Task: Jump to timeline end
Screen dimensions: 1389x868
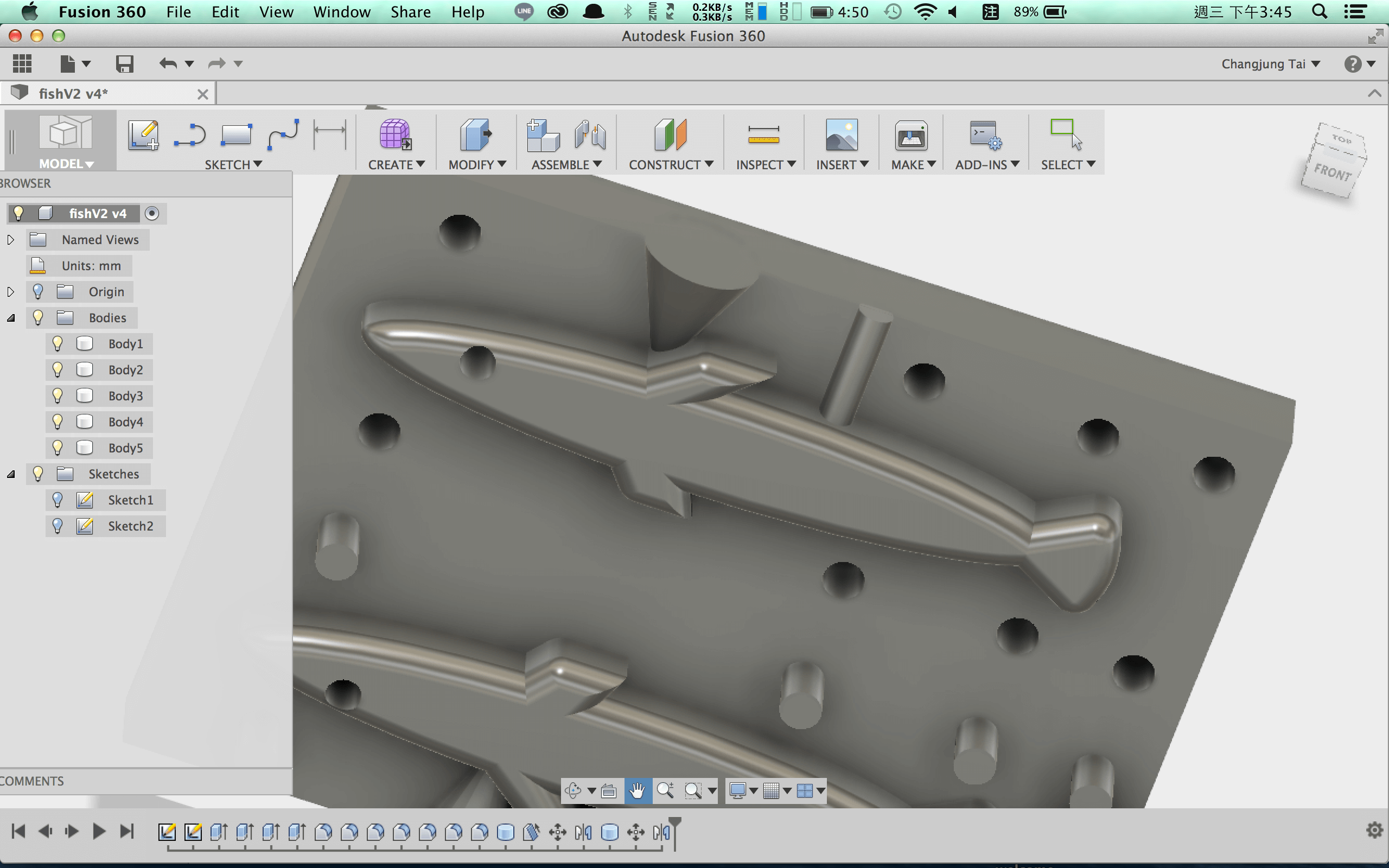Action: (x=126, y=831)
